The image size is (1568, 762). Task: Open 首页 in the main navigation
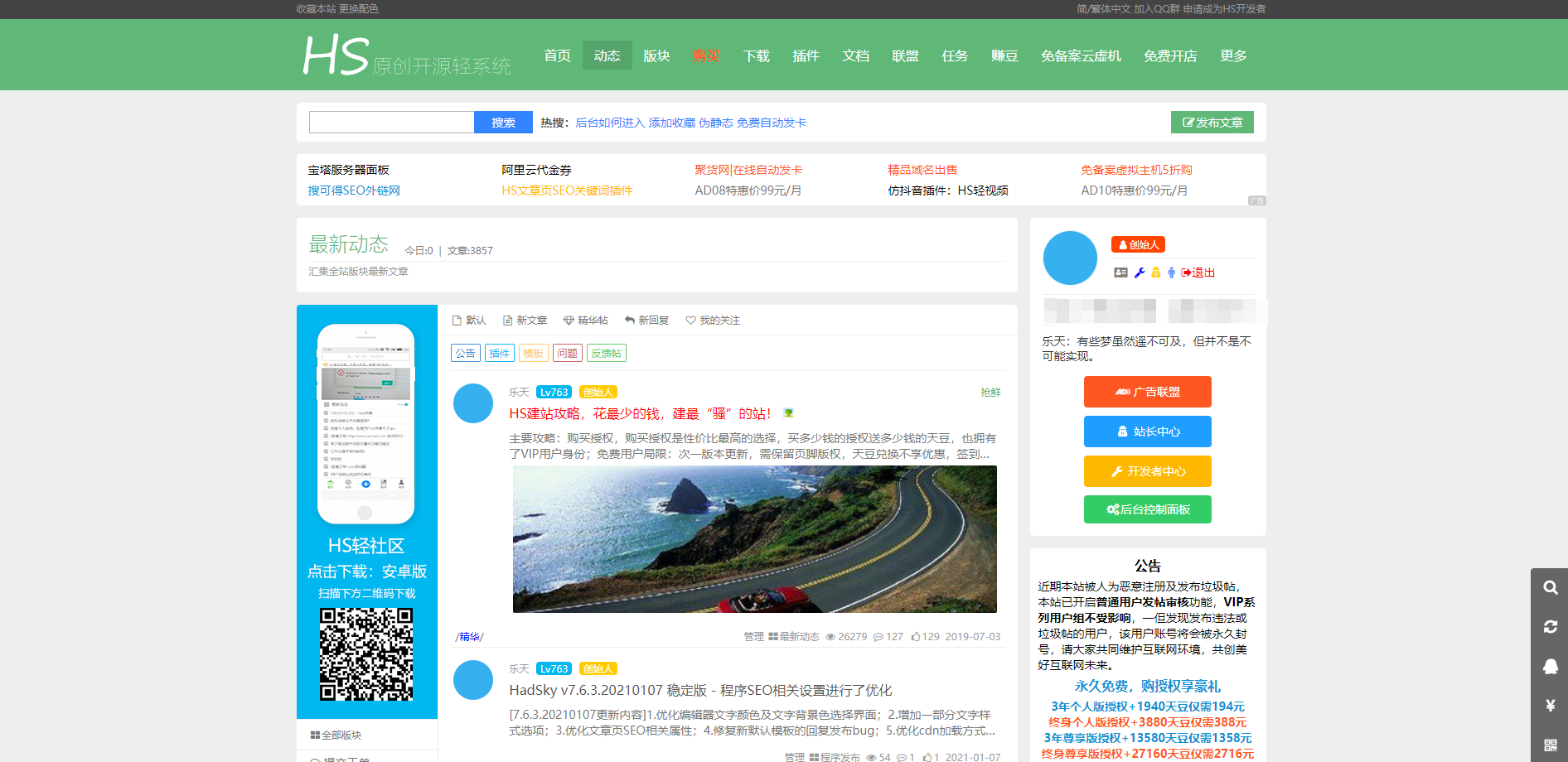558,55
